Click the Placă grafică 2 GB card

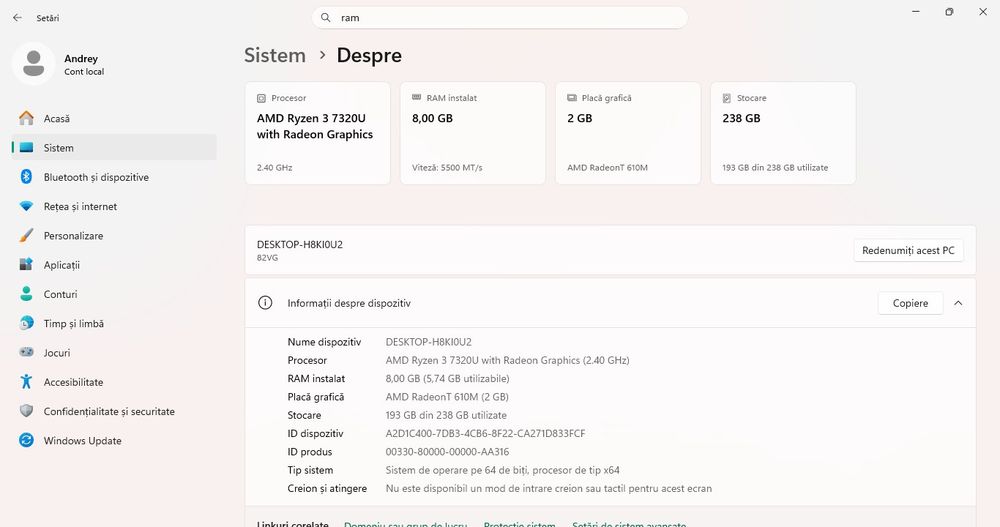pyautogui.click(x=628, y=133)
